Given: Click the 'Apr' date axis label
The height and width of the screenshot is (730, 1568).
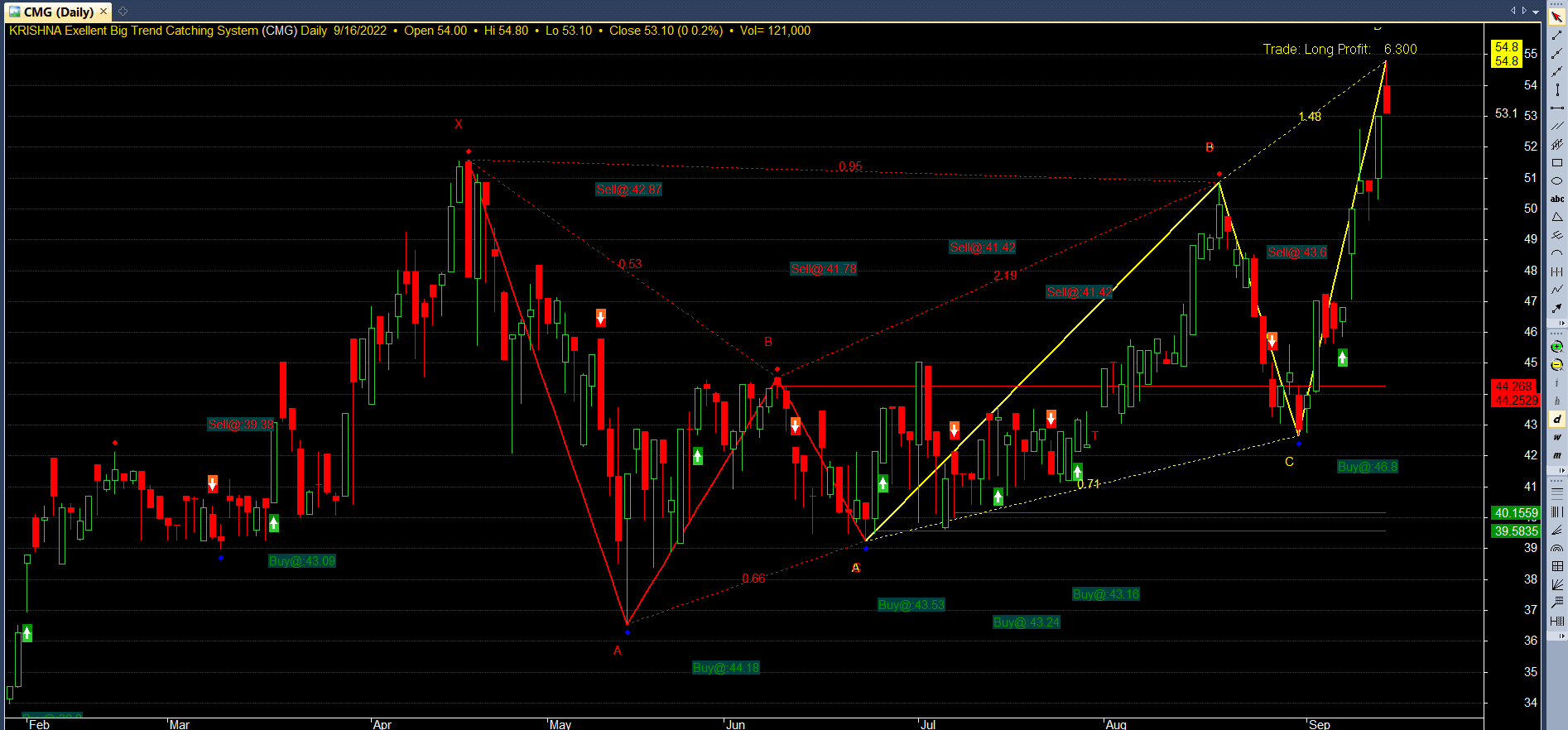Looking at the screenshot, I should pos(382,724).
